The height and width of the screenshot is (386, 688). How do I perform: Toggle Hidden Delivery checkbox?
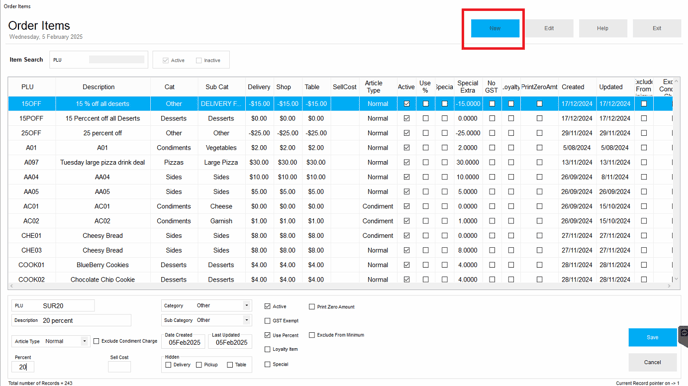[x=168, y=365]
